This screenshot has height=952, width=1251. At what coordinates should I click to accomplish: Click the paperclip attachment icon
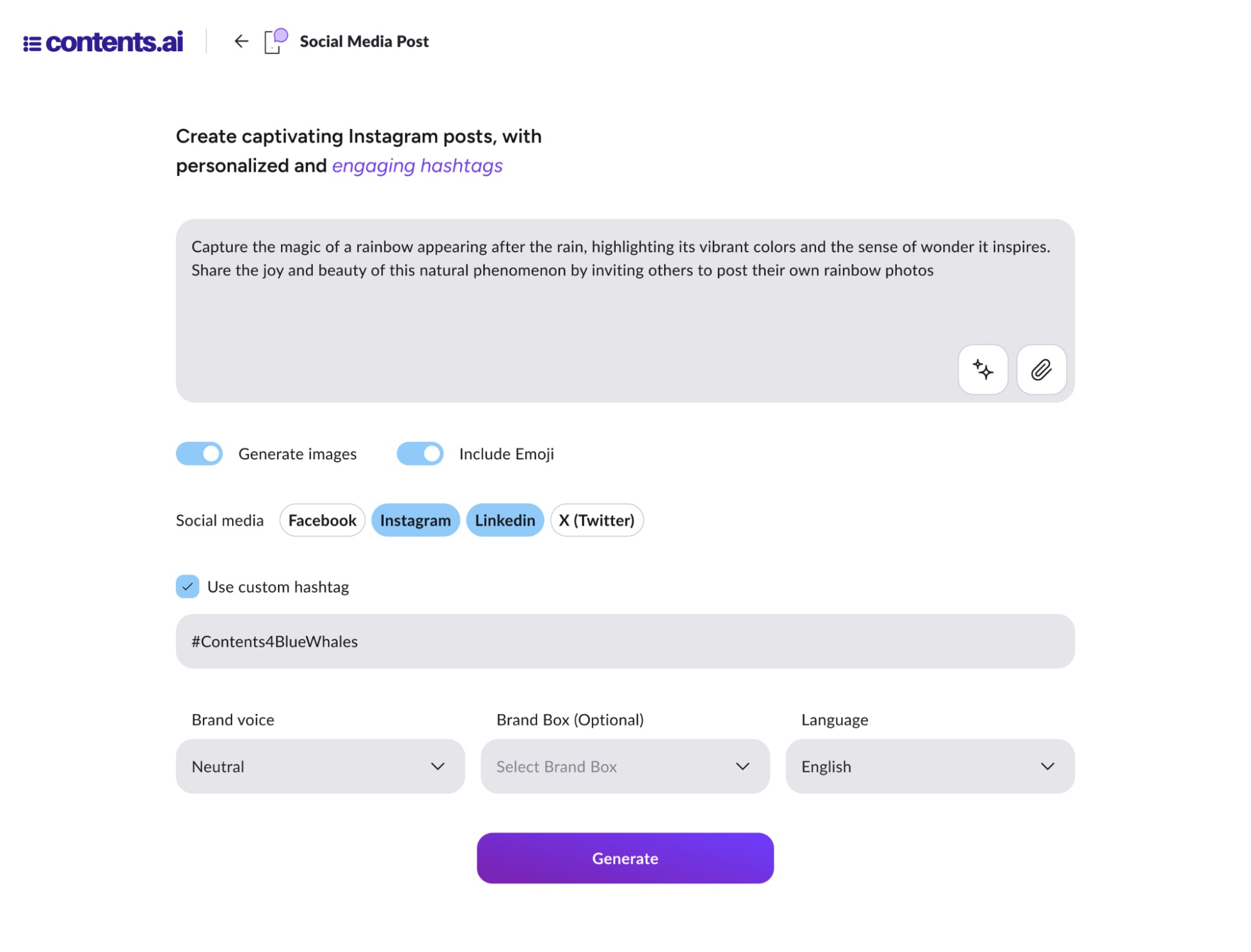coord(1041,369)
